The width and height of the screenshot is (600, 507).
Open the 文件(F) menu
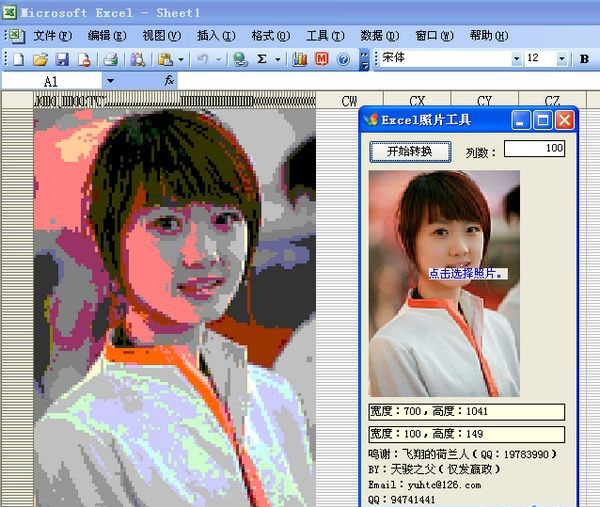[52, 36]
